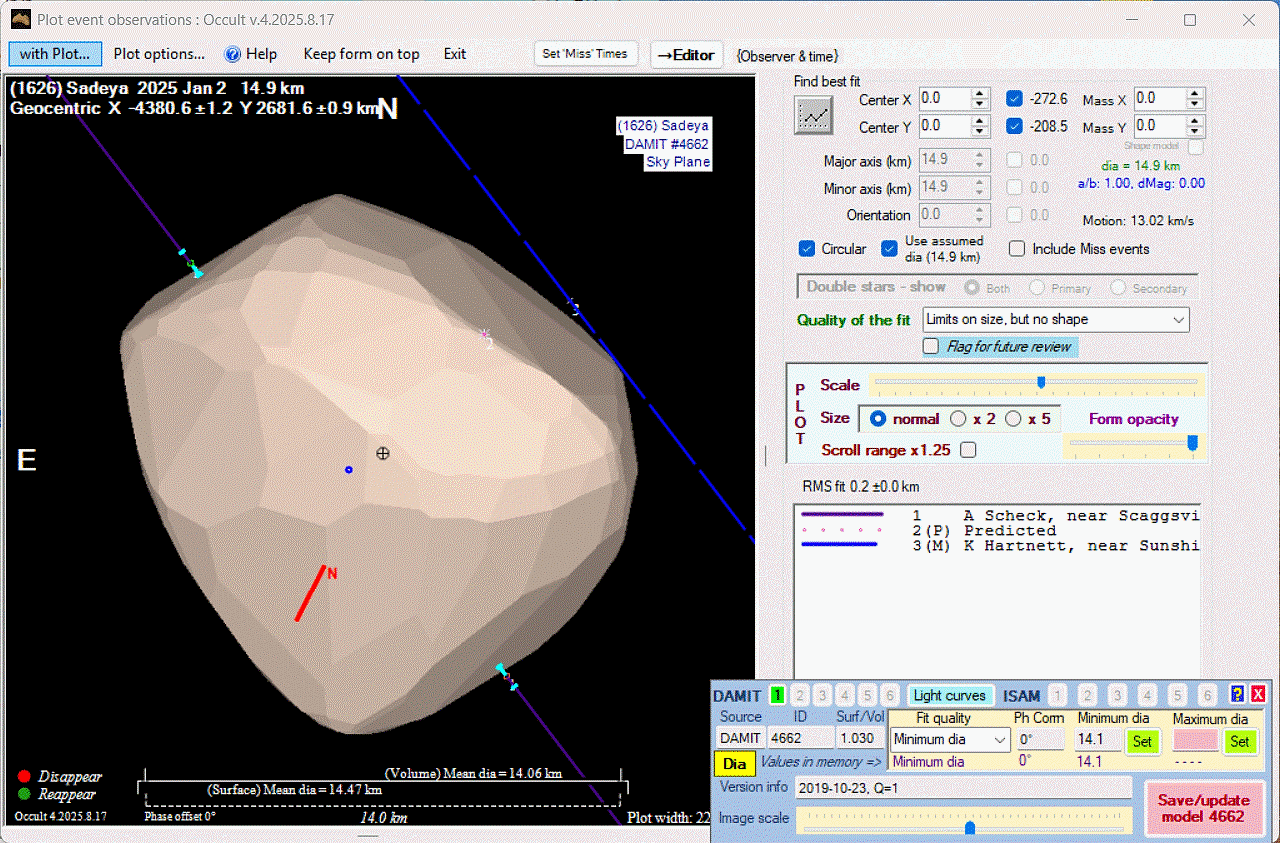Image resolution: width=1280 pixels, height=843 pixels.
Task: Click the Save/update model 4662 button
Action: click(1202, 808)
